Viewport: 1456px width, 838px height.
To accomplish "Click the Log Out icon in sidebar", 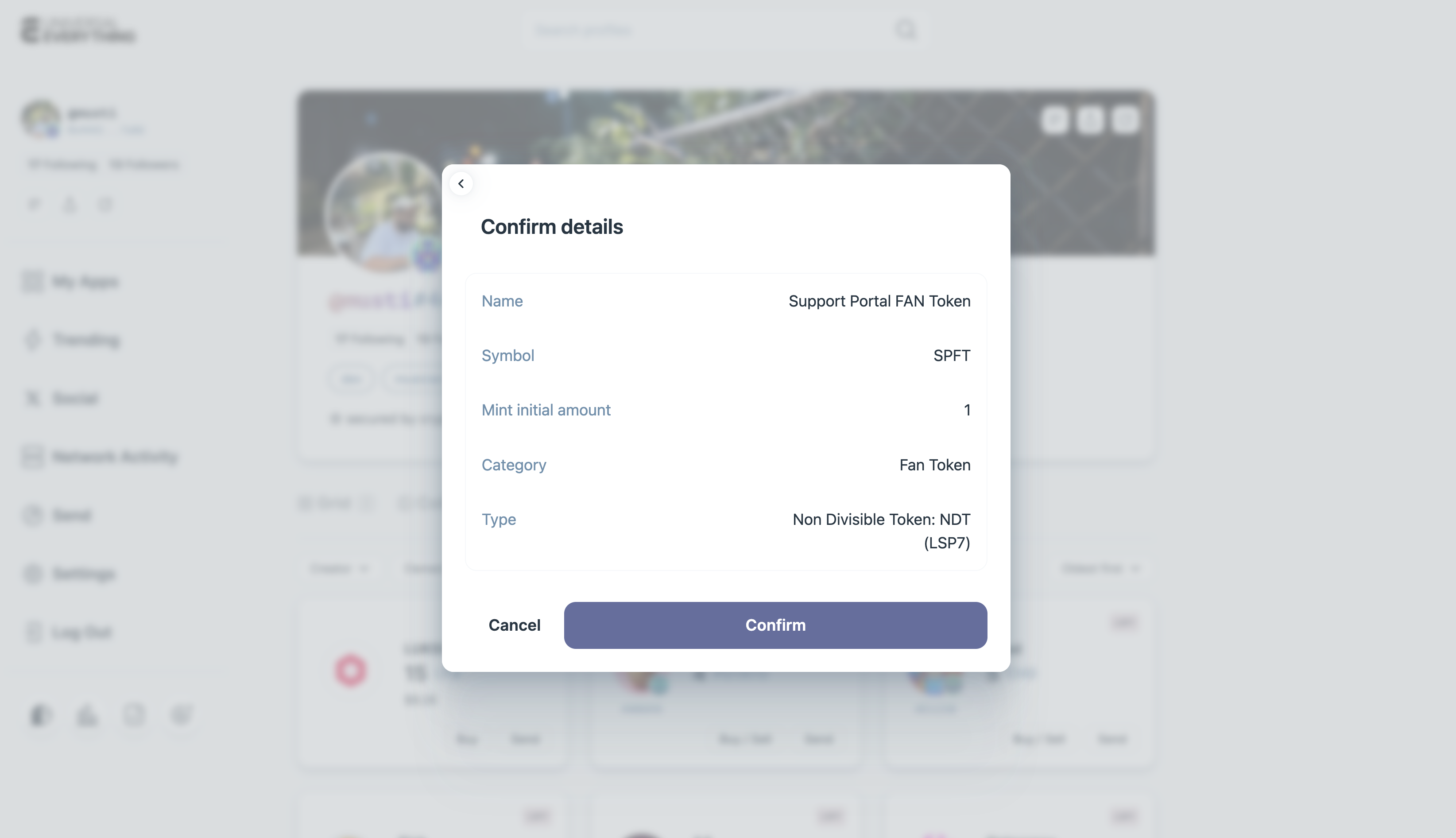I will [33, 632].
